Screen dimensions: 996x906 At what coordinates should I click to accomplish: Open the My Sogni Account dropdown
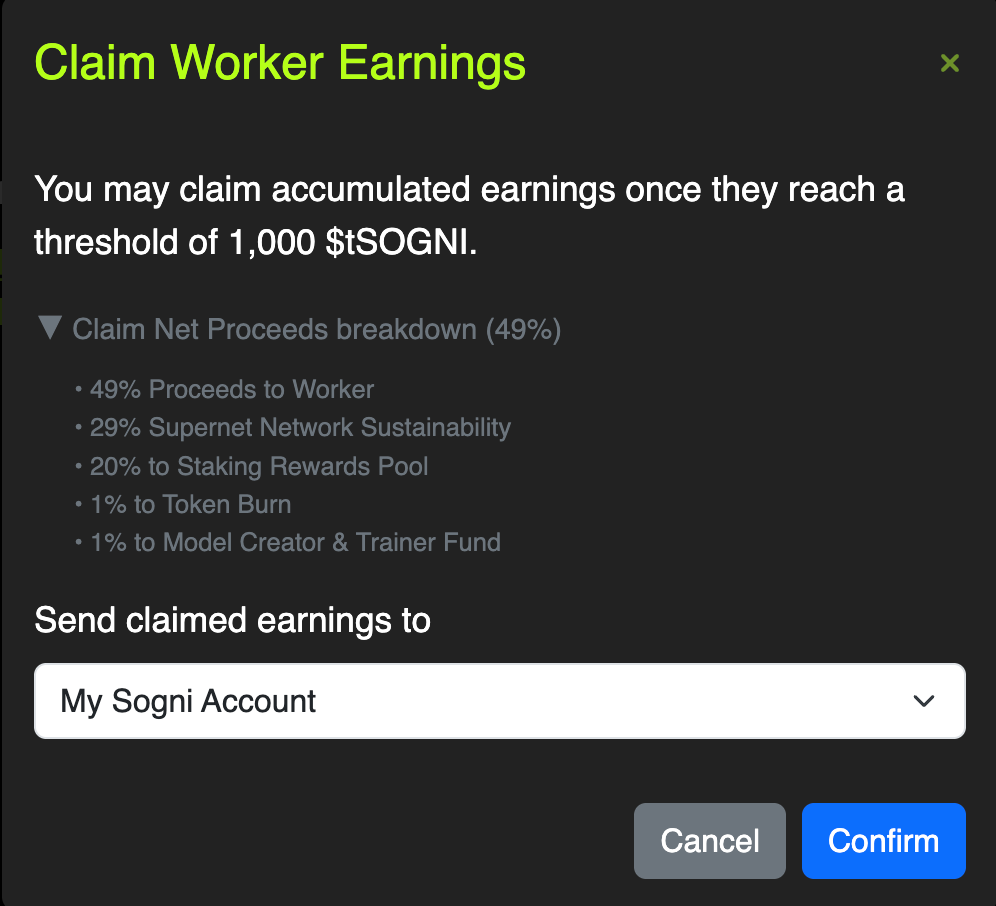(500, 701)
